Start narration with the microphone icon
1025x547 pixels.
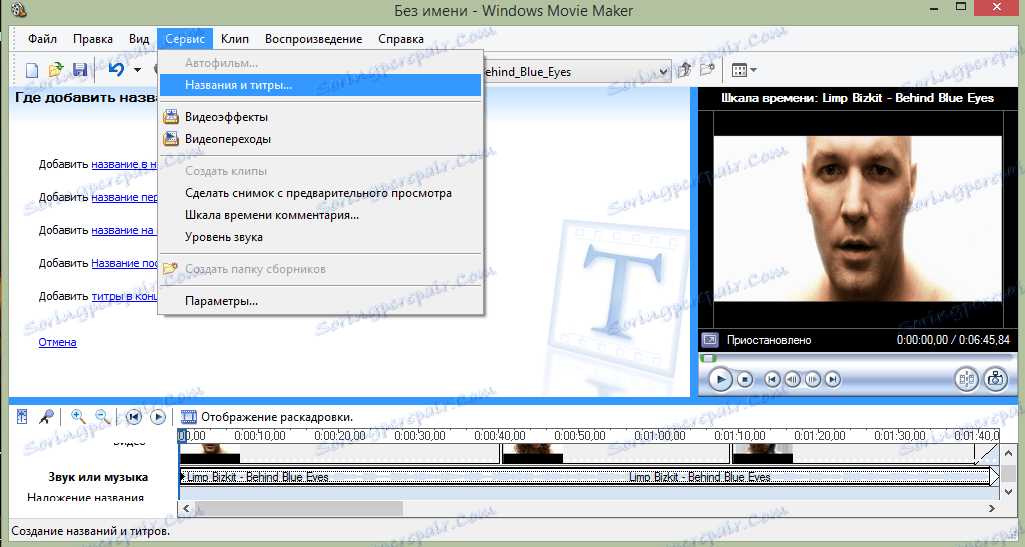tap(45, 416)
